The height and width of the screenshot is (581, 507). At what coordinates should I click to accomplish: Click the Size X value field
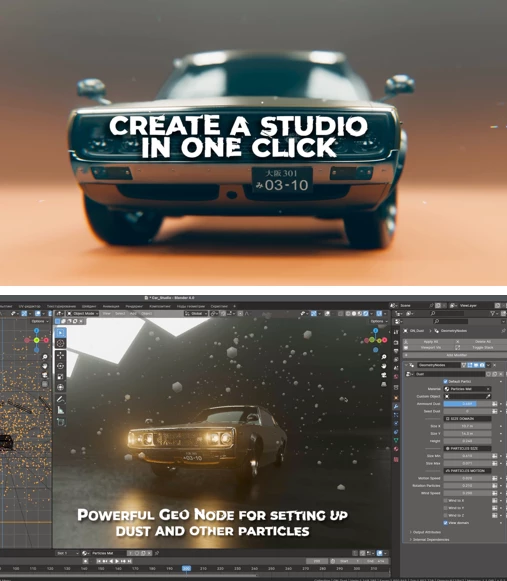click(x=467, y=426)
